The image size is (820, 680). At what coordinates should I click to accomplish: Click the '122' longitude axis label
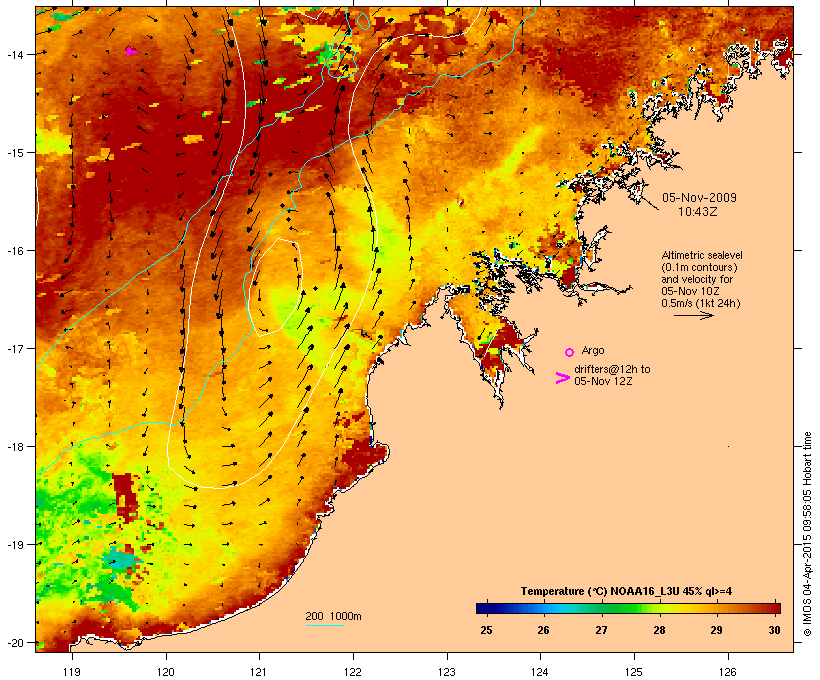pos(353,672)
